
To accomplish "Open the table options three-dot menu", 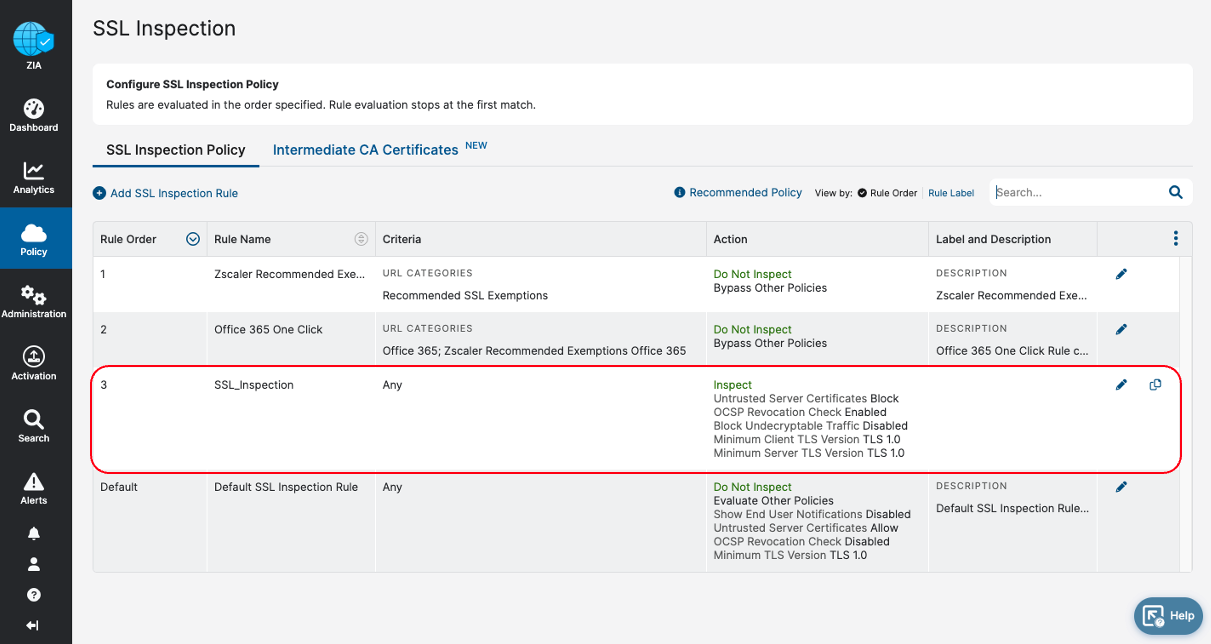I will pos(1175,239).
